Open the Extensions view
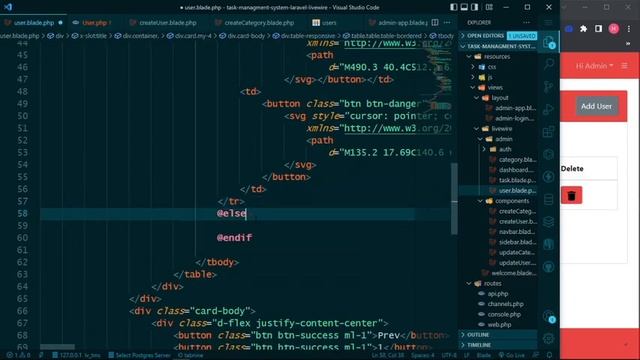The height and width of the screenshot is (360, 640). pyautogui.click(x=549, y=132)
